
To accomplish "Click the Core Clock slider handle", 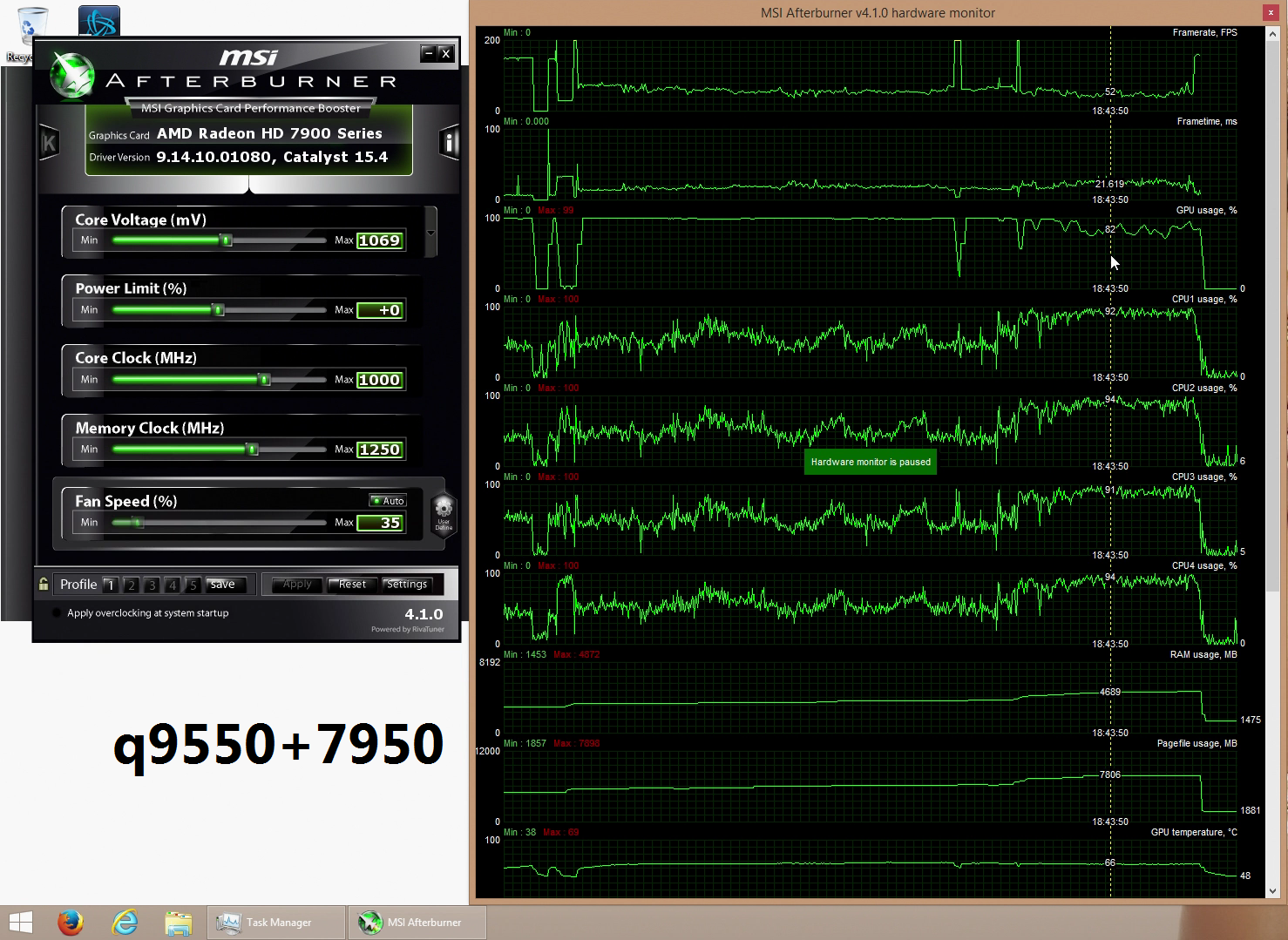I will (265, 380).
